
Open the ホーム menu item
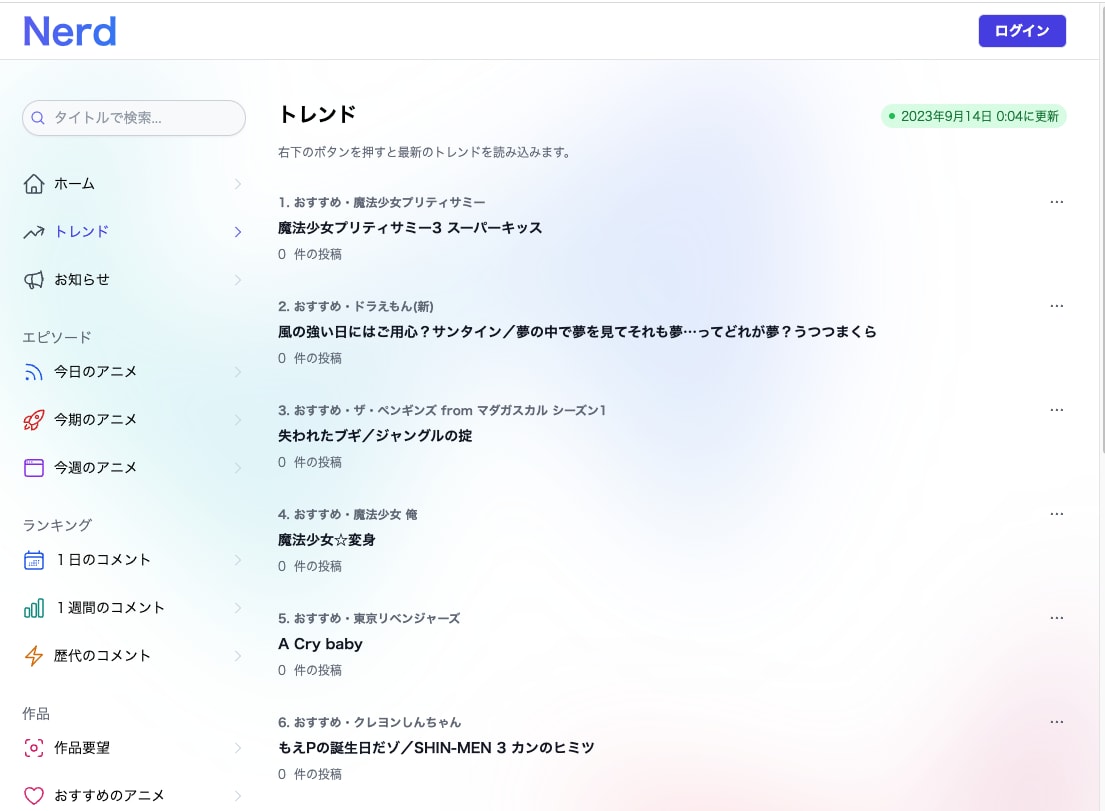point(134,184)
